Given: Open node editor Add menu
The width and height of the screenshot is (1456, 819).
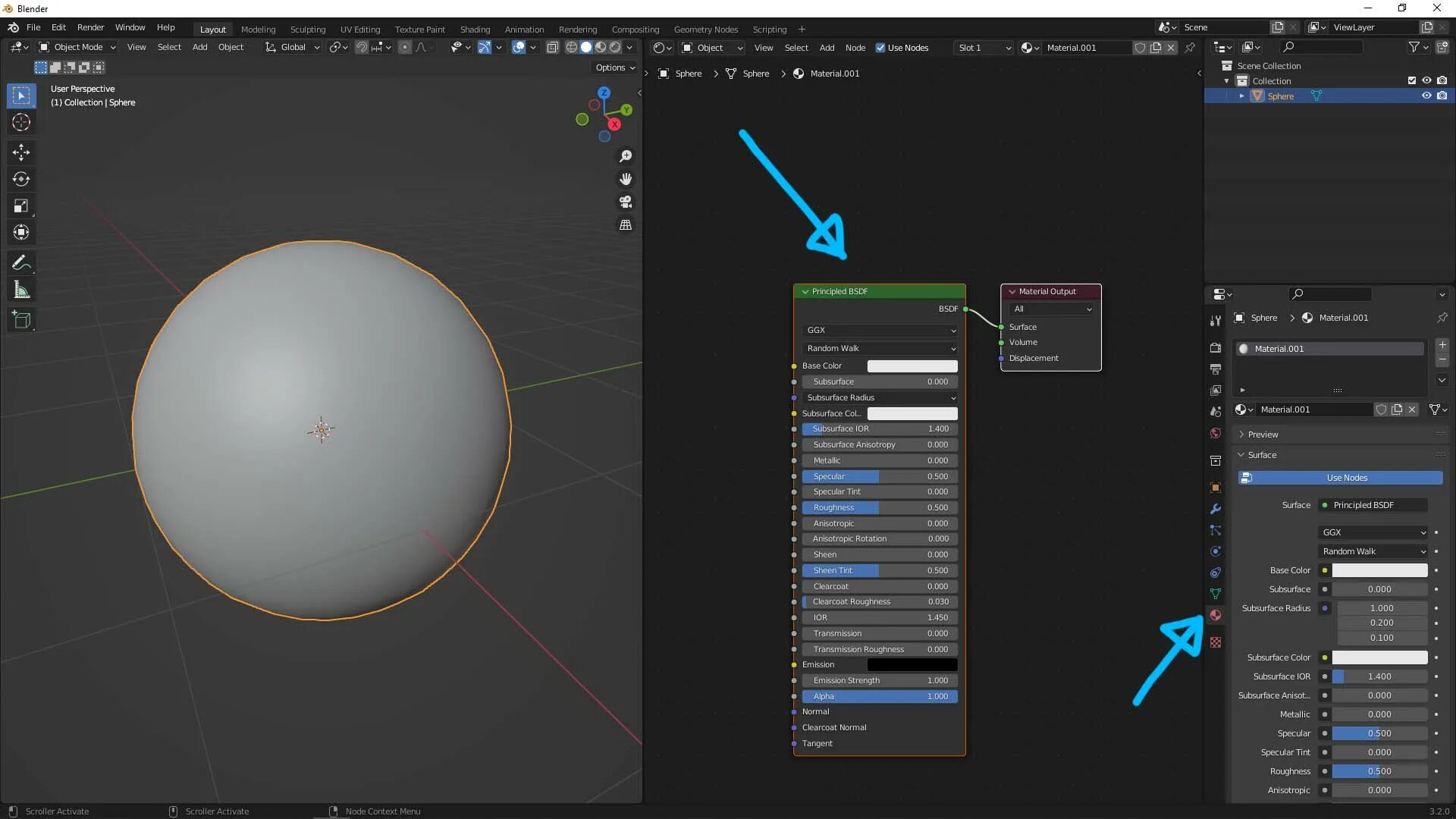Looking at the screenshot, I should [x=827, y=48].
